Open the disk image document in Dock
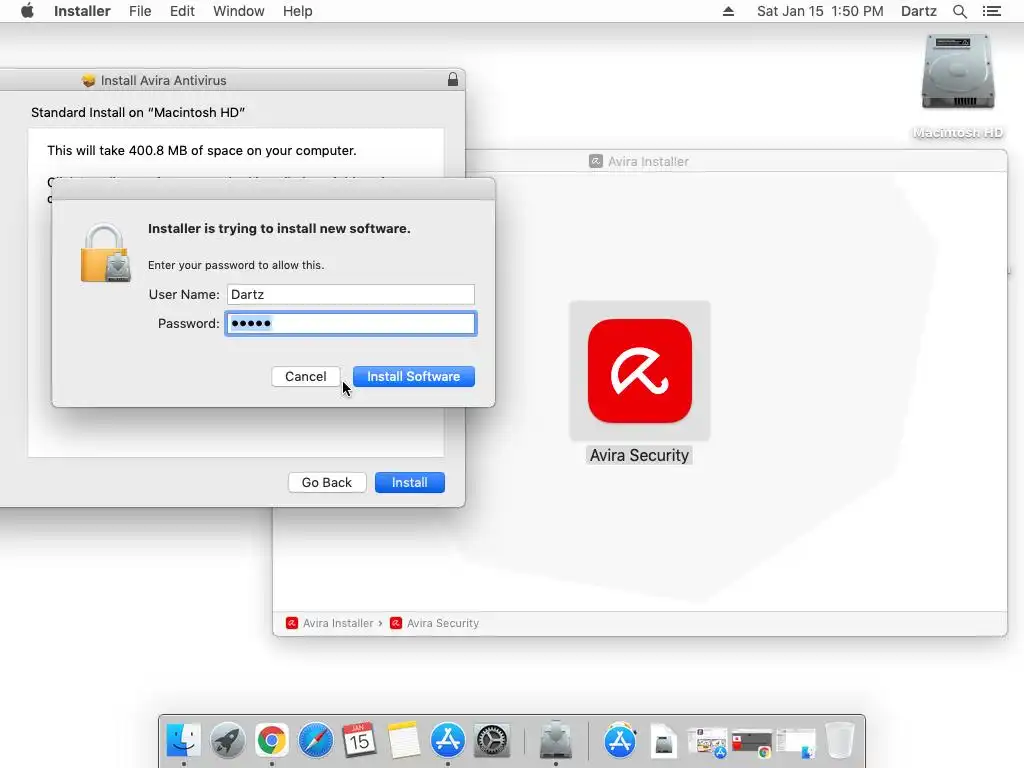Image resolution: width=1024 pixels, height=768 pixels. pos(664,741)
